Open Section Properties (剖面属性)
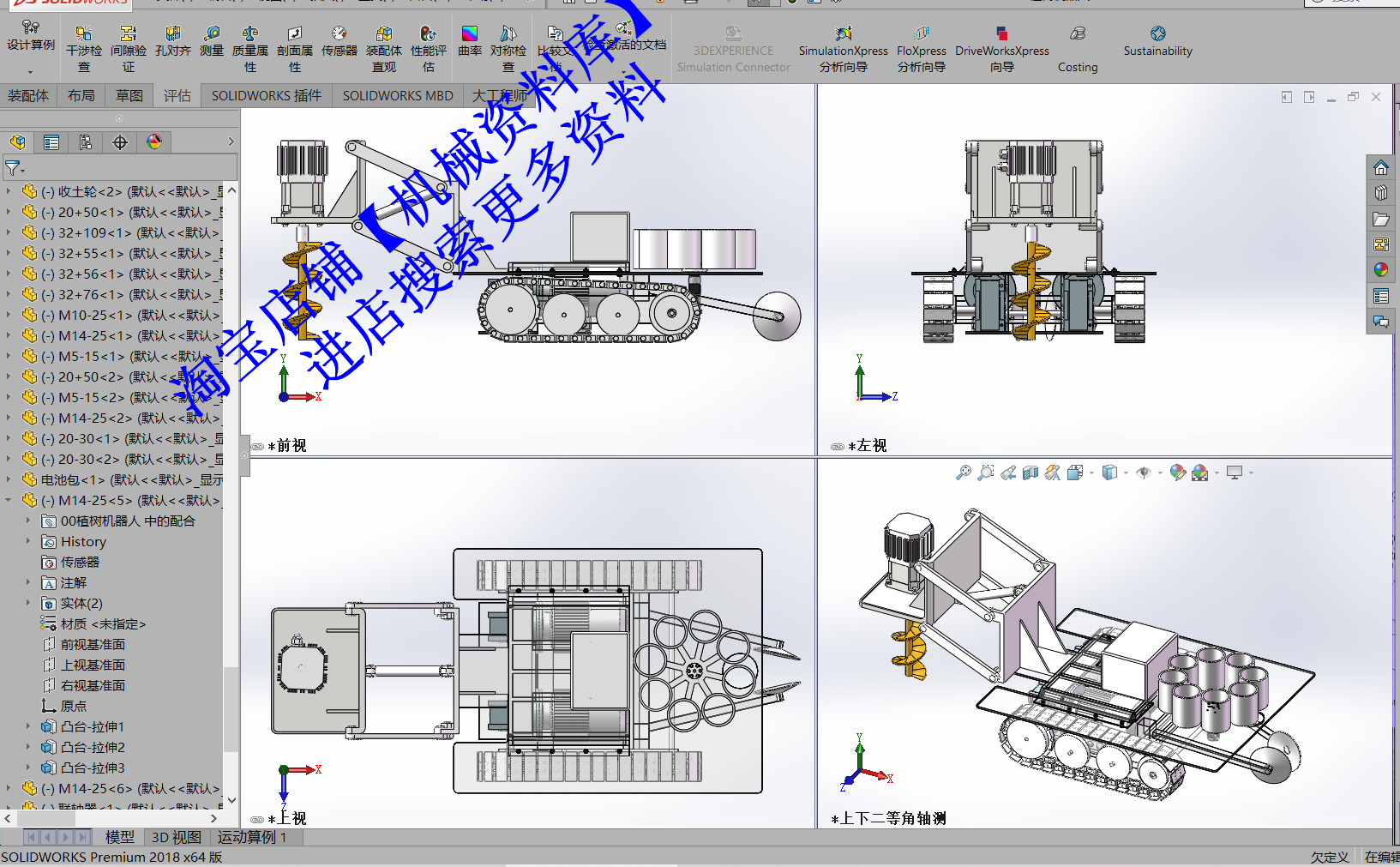 coord(295,49)
